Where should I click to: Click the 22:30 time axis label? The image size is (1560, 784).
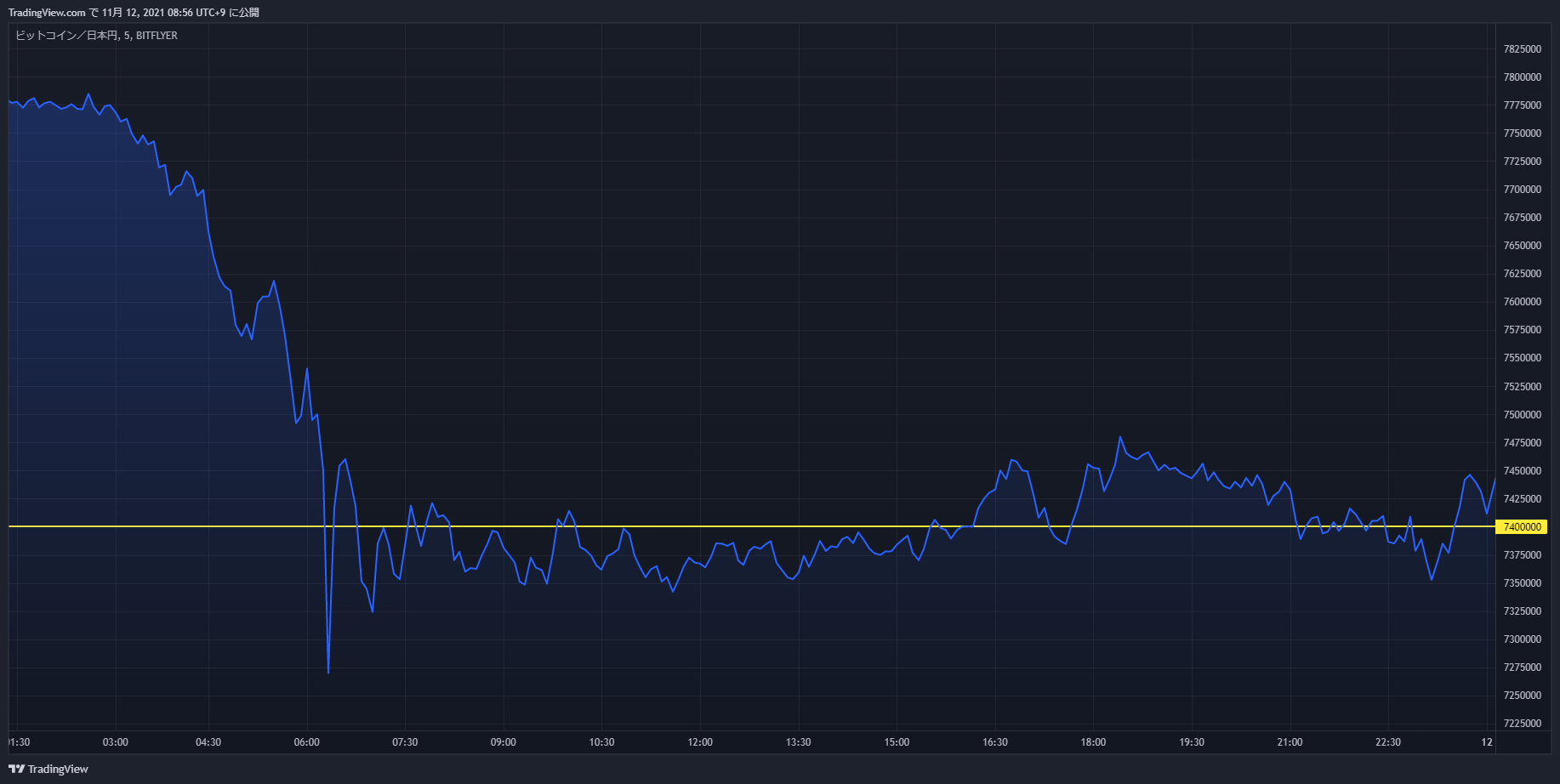point(1388,742)
